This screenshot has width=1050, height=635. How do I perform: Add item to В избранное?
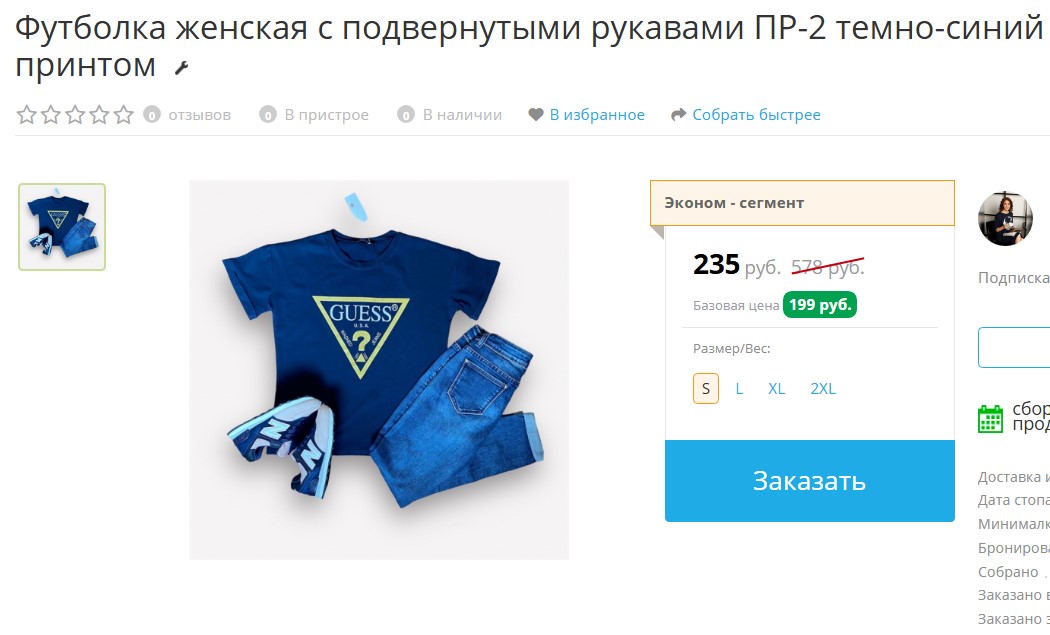(x=597, y=115)
